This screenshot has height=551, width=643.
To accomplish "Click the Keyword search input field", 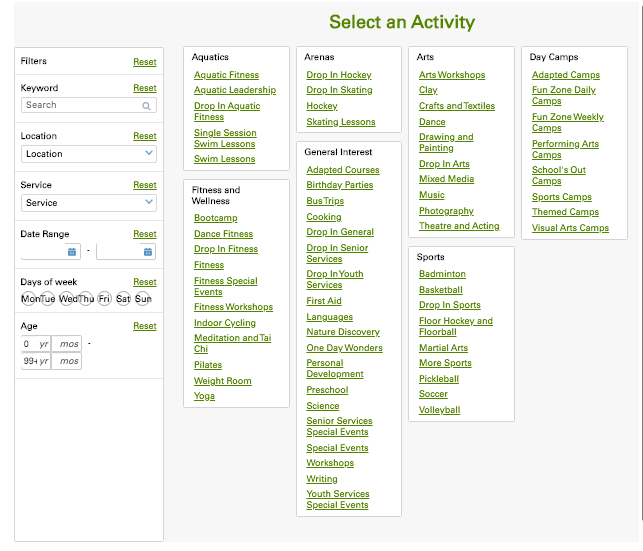I will pos(82,105).
